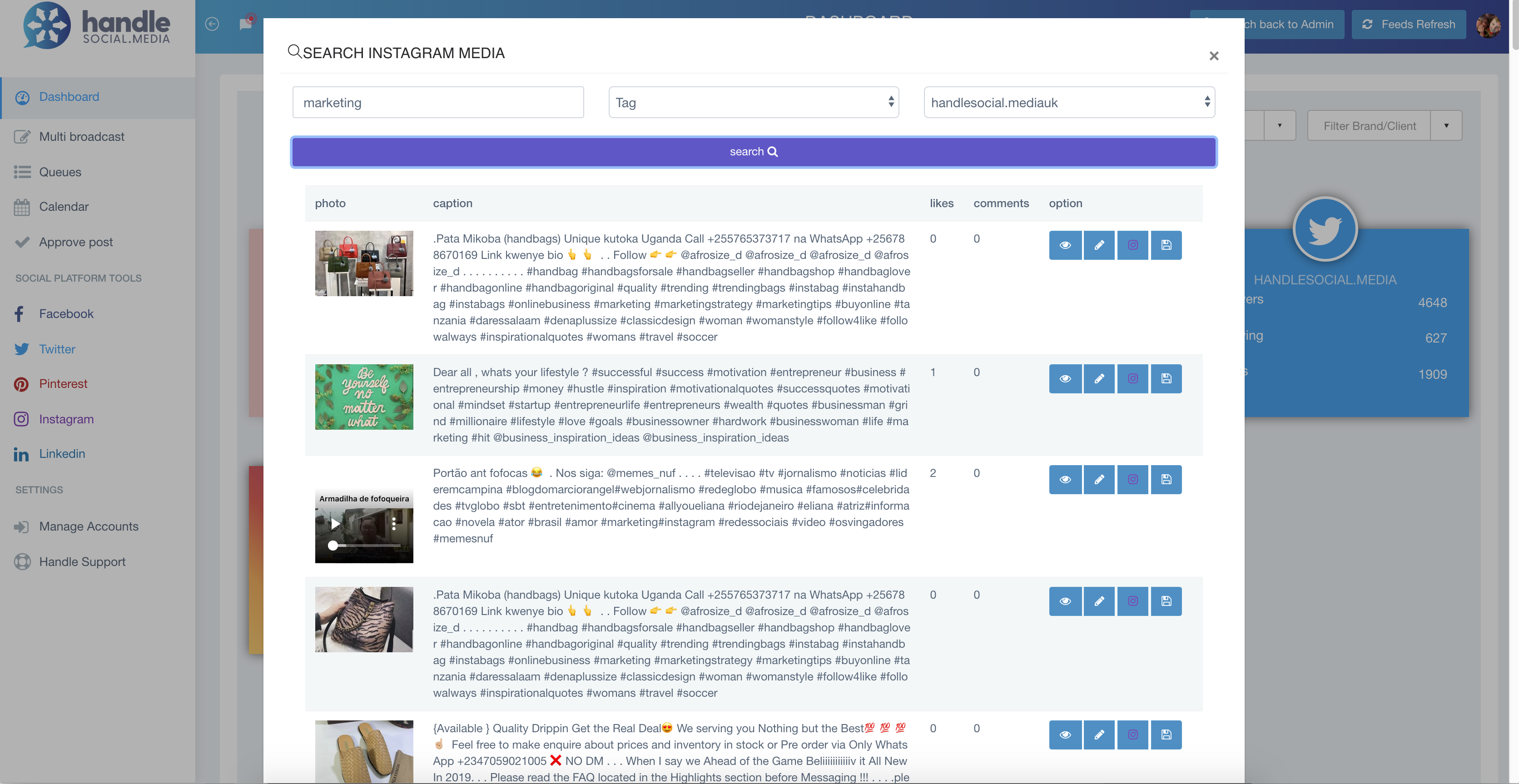The width and height of the screenshot is (1519, 784).
Task: Click eye view icon on lifestyle post row
Action: [1065, 378]
